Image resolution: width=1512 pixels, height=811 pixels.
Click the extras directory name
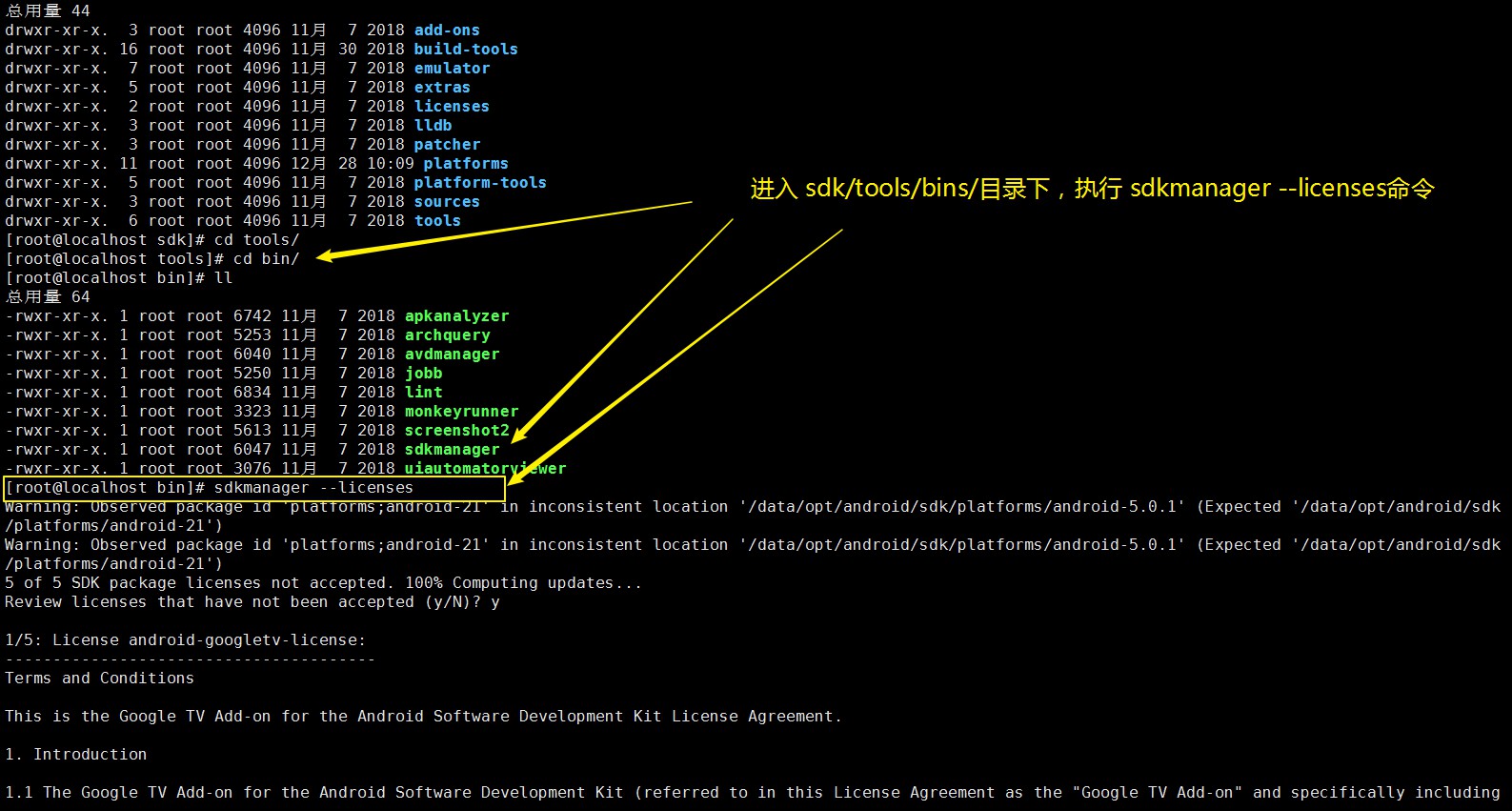tap(442, 88)
